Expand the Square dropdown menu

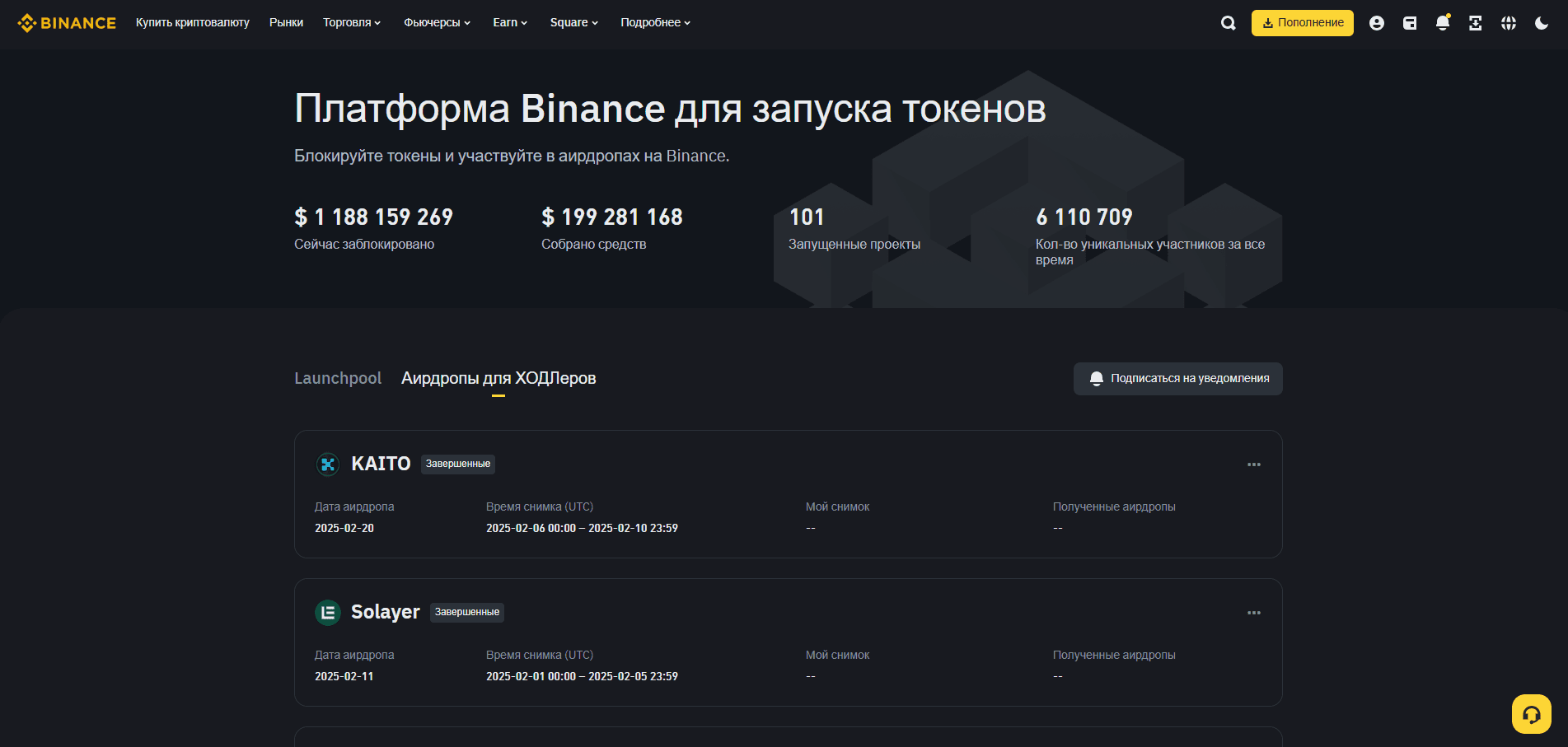[x=574, y=23]
